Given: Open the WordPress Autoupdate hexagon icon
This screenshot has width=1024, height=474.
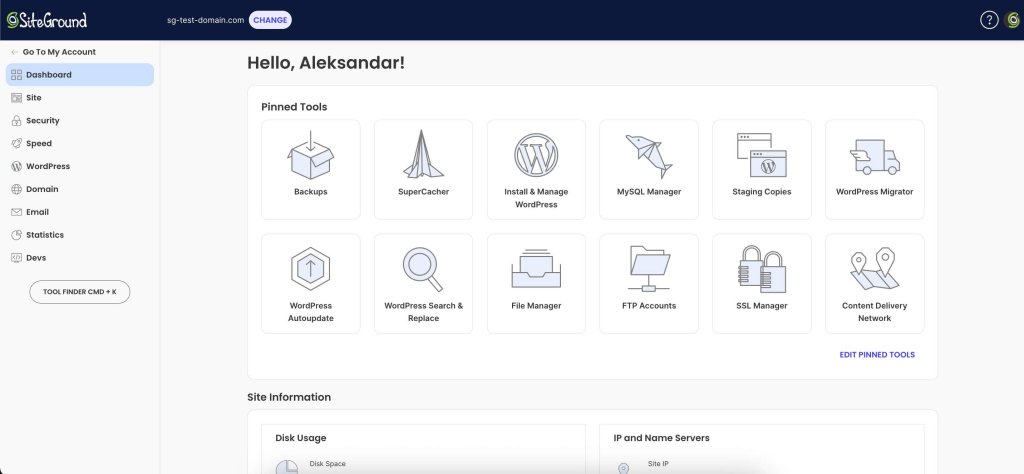Looking at the screenshot, I should pos(310,268).
